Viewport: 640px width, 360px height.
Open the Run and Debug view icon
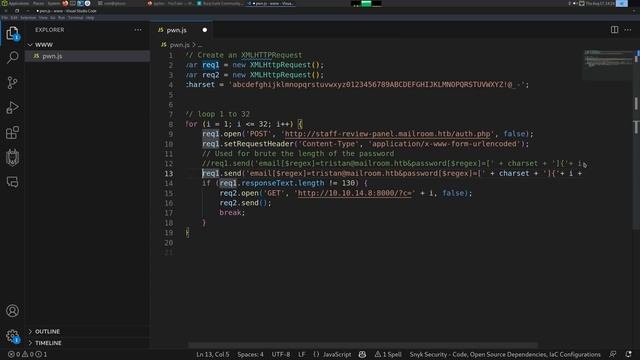[x=12, y=108]
